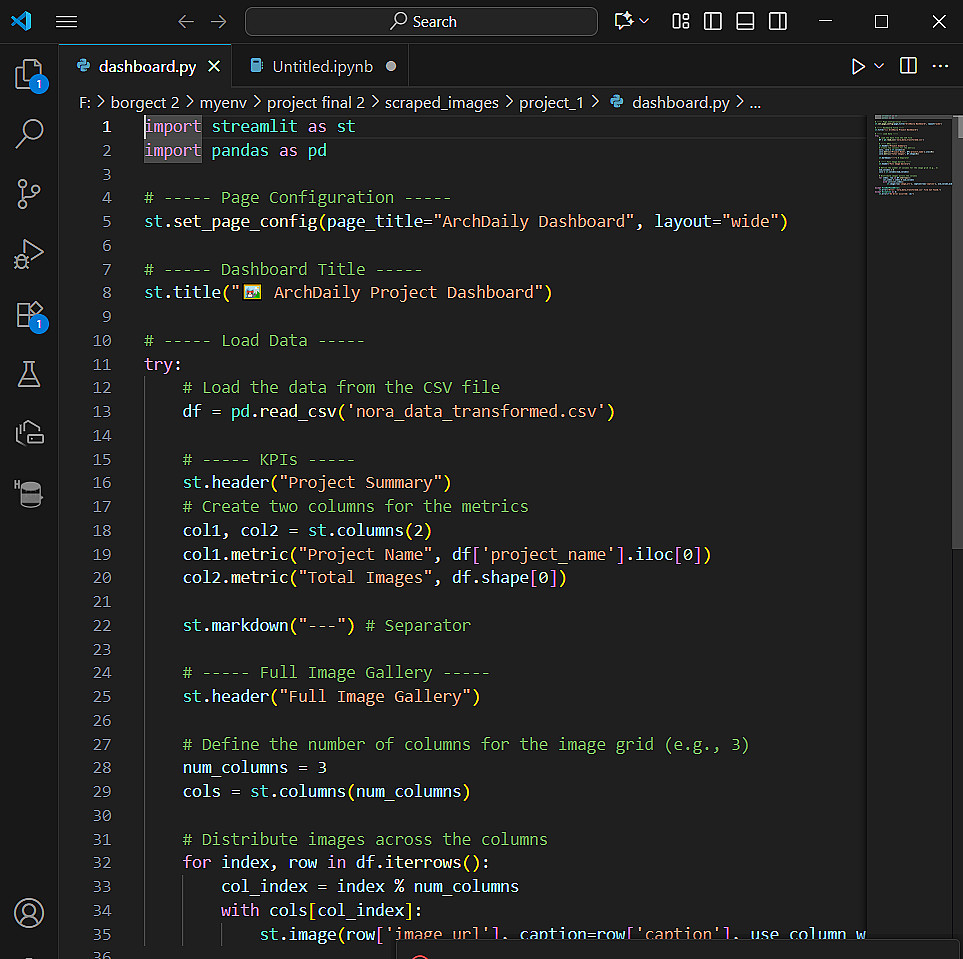Open the Remote Explorer view
The height and width of the screenshot is (959, 963).
click(x=29, y=433)
